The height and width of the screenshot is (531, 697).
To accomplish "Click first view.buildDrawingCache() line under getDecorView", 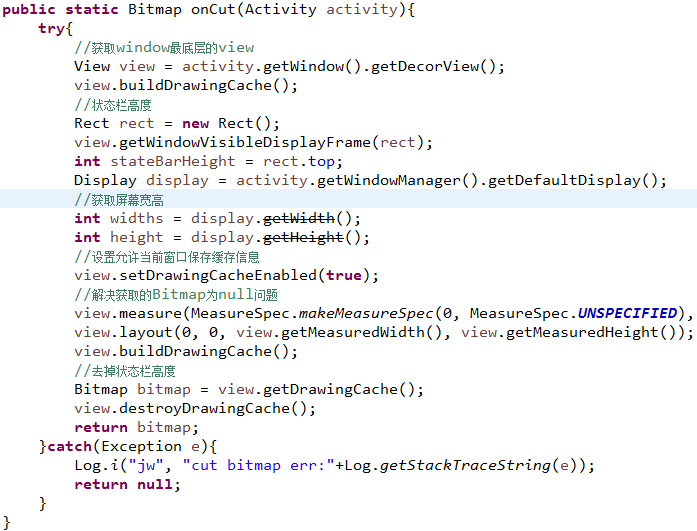I will pos(186,85).
